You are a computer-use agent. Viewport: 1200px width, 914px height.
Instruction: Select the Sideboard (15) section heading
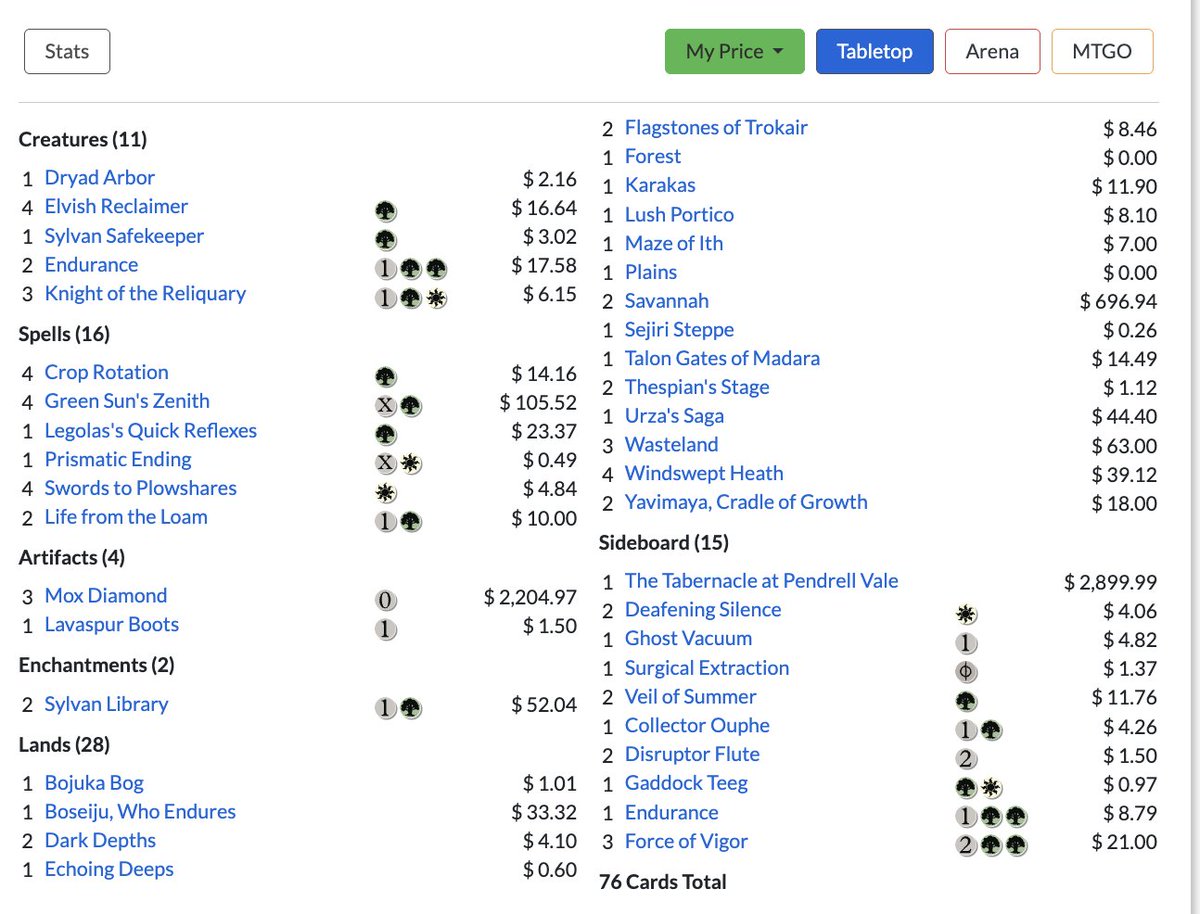(x=664, y=543)
